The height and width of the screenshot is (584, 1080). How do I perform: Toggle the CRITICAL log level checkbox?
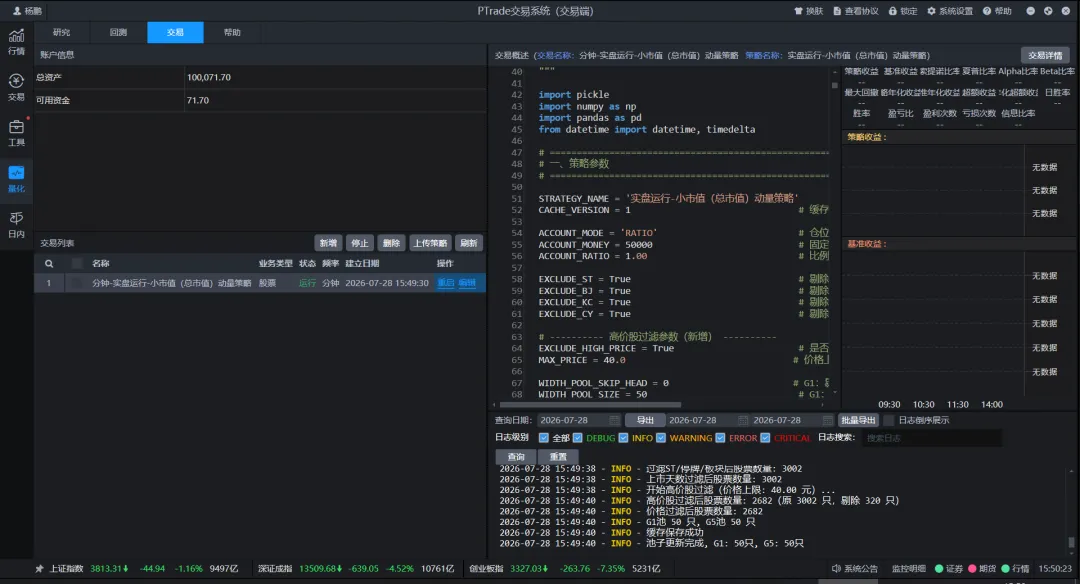point(765,438)
